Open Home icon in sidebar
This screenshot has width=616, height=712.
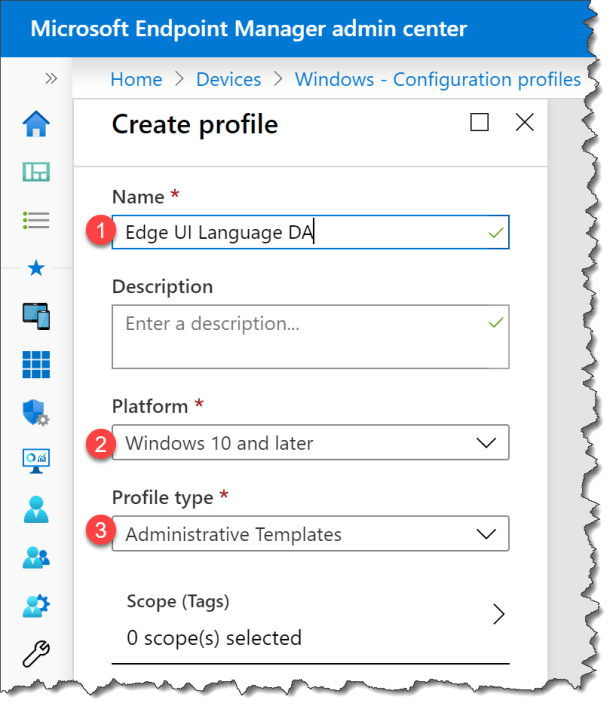(x=36, y=124)
